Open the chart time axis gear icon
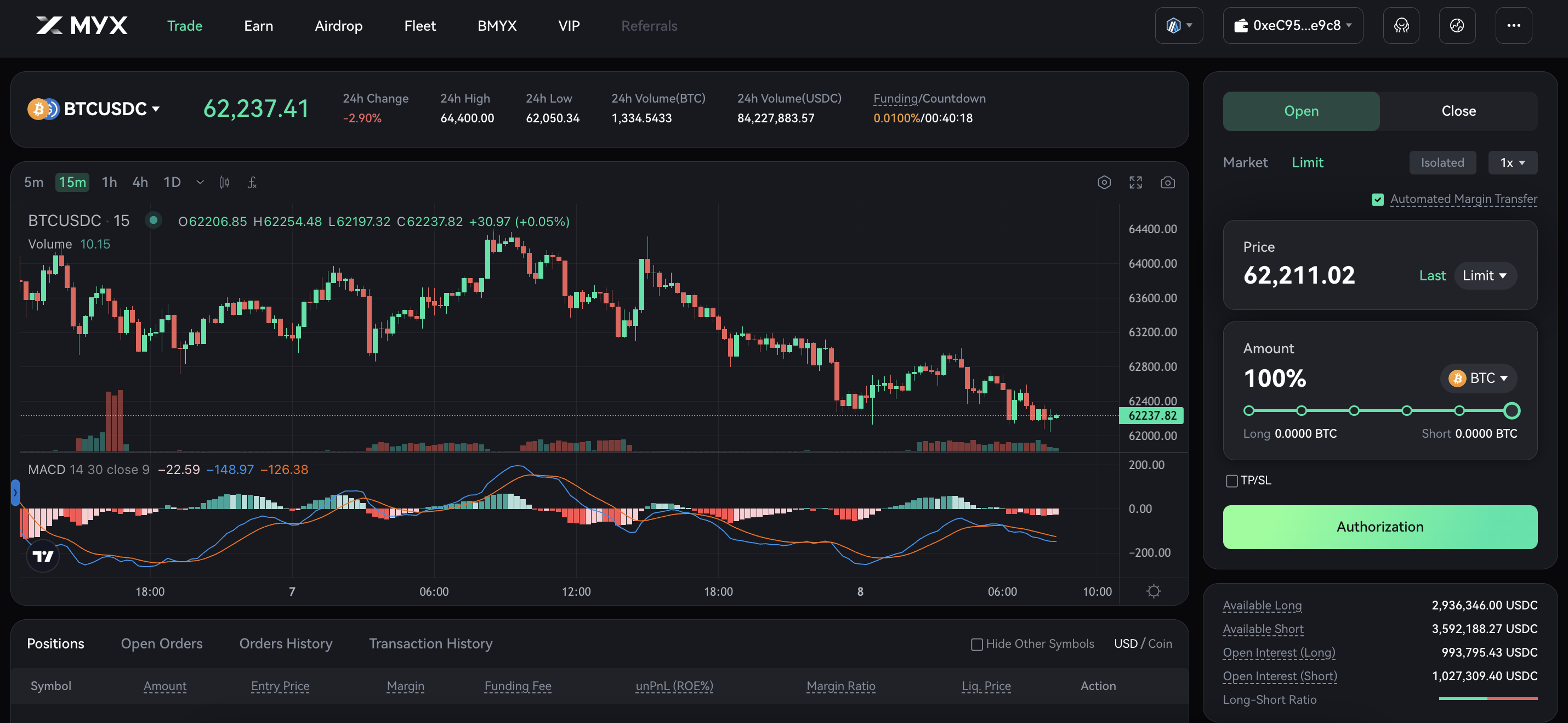1568x723 pixels. [x=1153, y=591]
